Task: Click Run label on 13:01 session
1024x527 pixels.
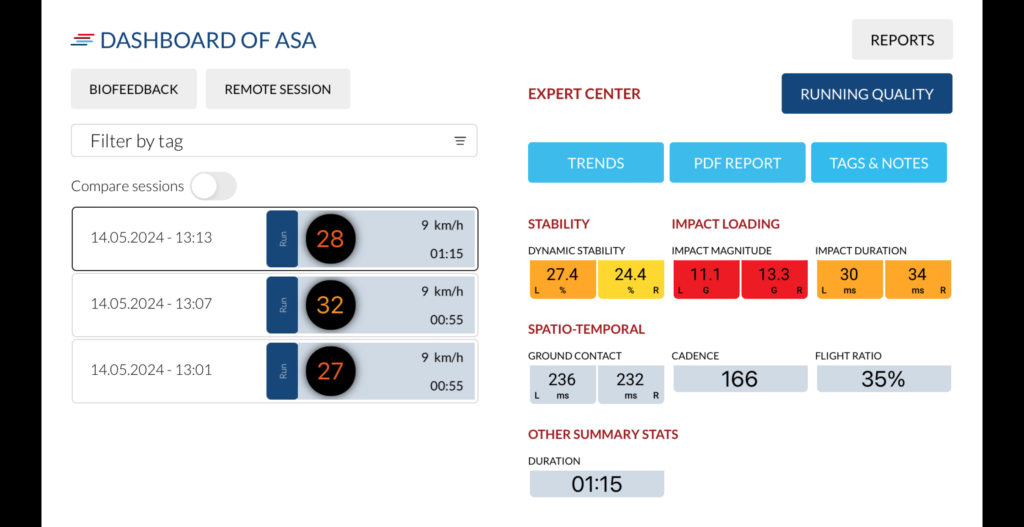Action: [282, 371]
